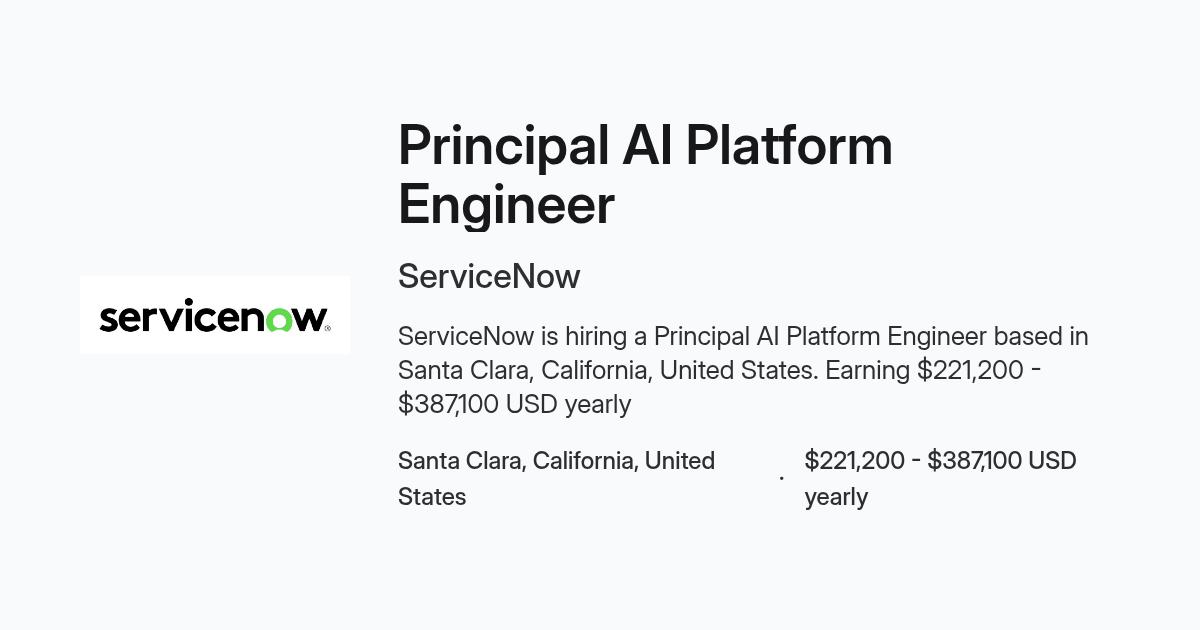
Task: Click 'USD' in the bottom salary row
Action: click(1052, 461)
